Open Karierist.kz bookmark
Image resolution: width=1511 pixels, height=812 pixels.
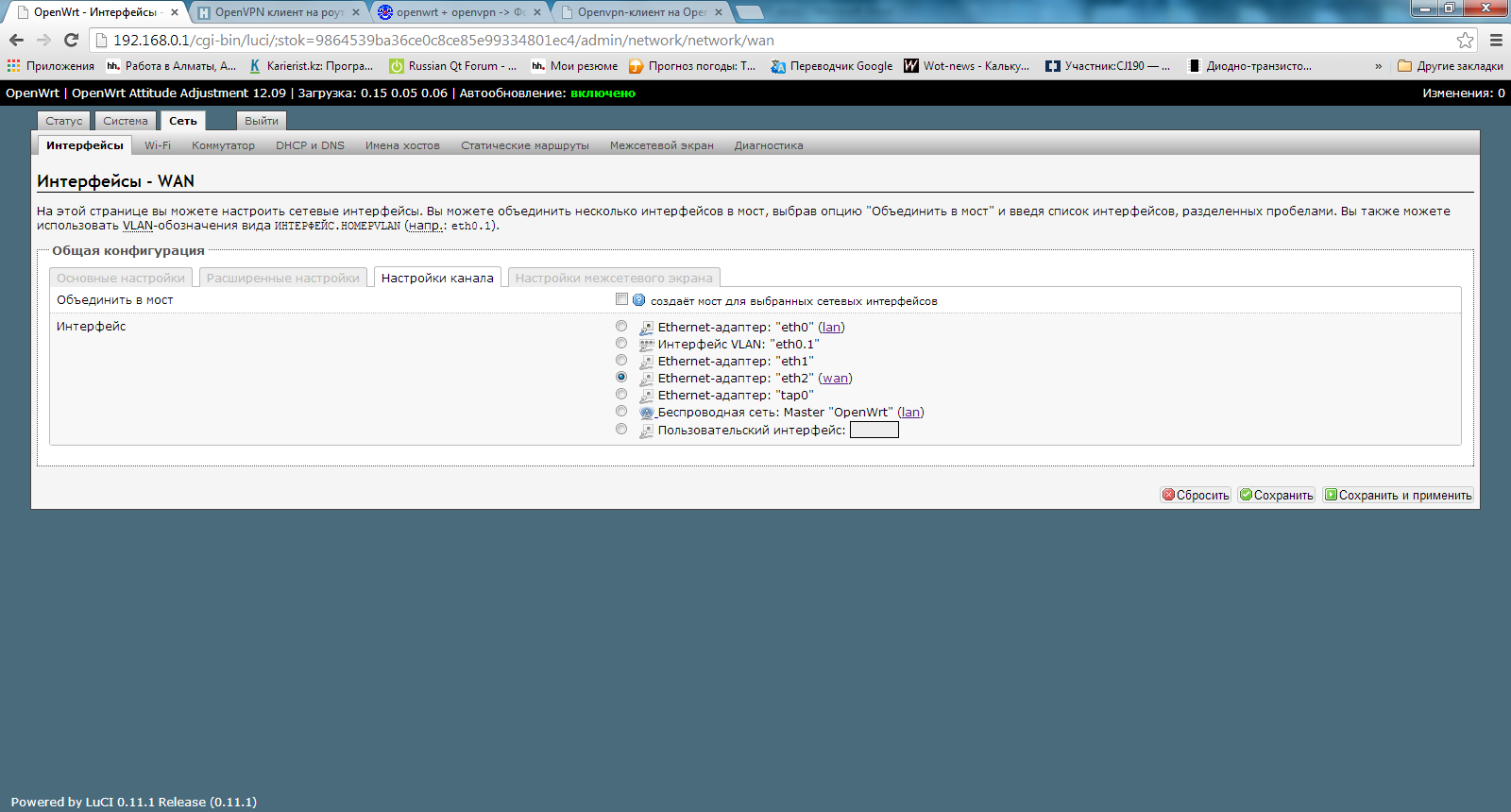[311, 66]
